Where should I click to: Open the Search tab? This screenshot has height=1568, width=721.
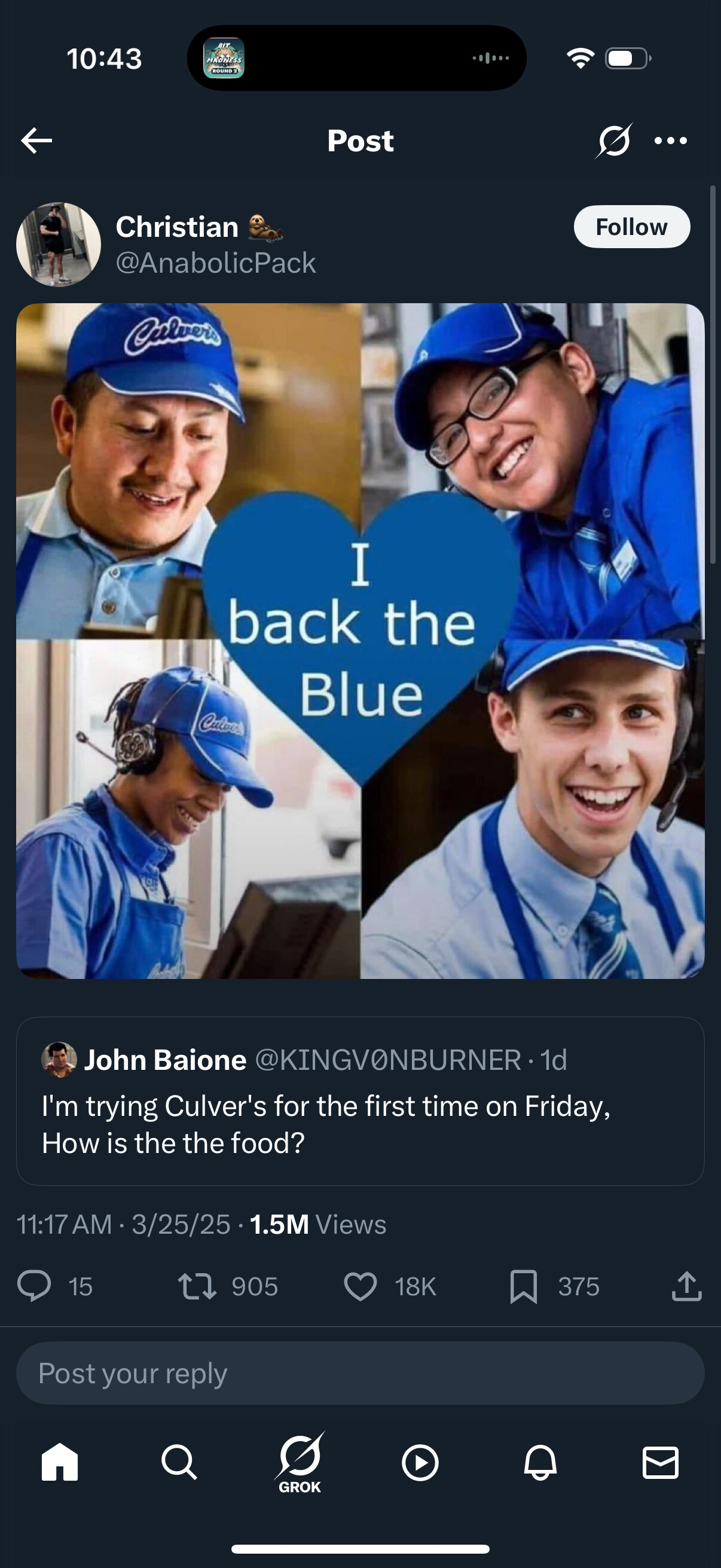pyautogui.click(x=179, y=1462)
